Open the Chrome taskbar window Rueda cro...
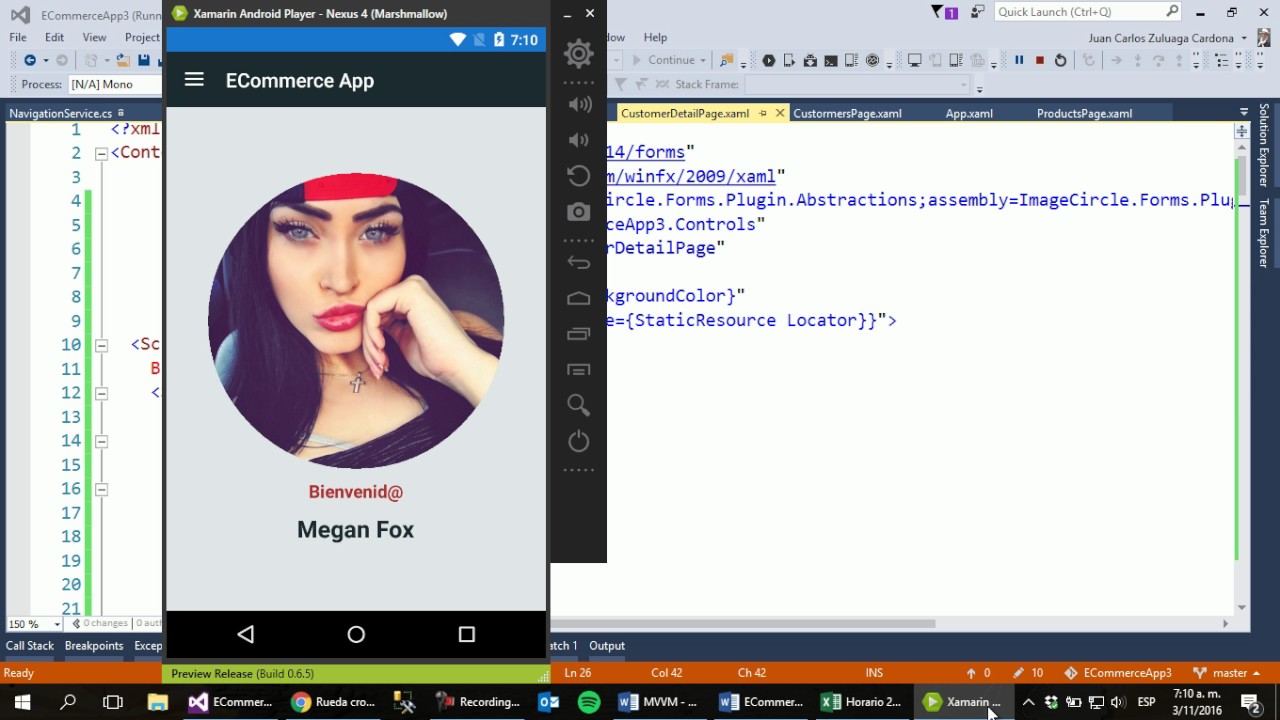This screenshot has width=1280, height=720. [x=334, y=702]
